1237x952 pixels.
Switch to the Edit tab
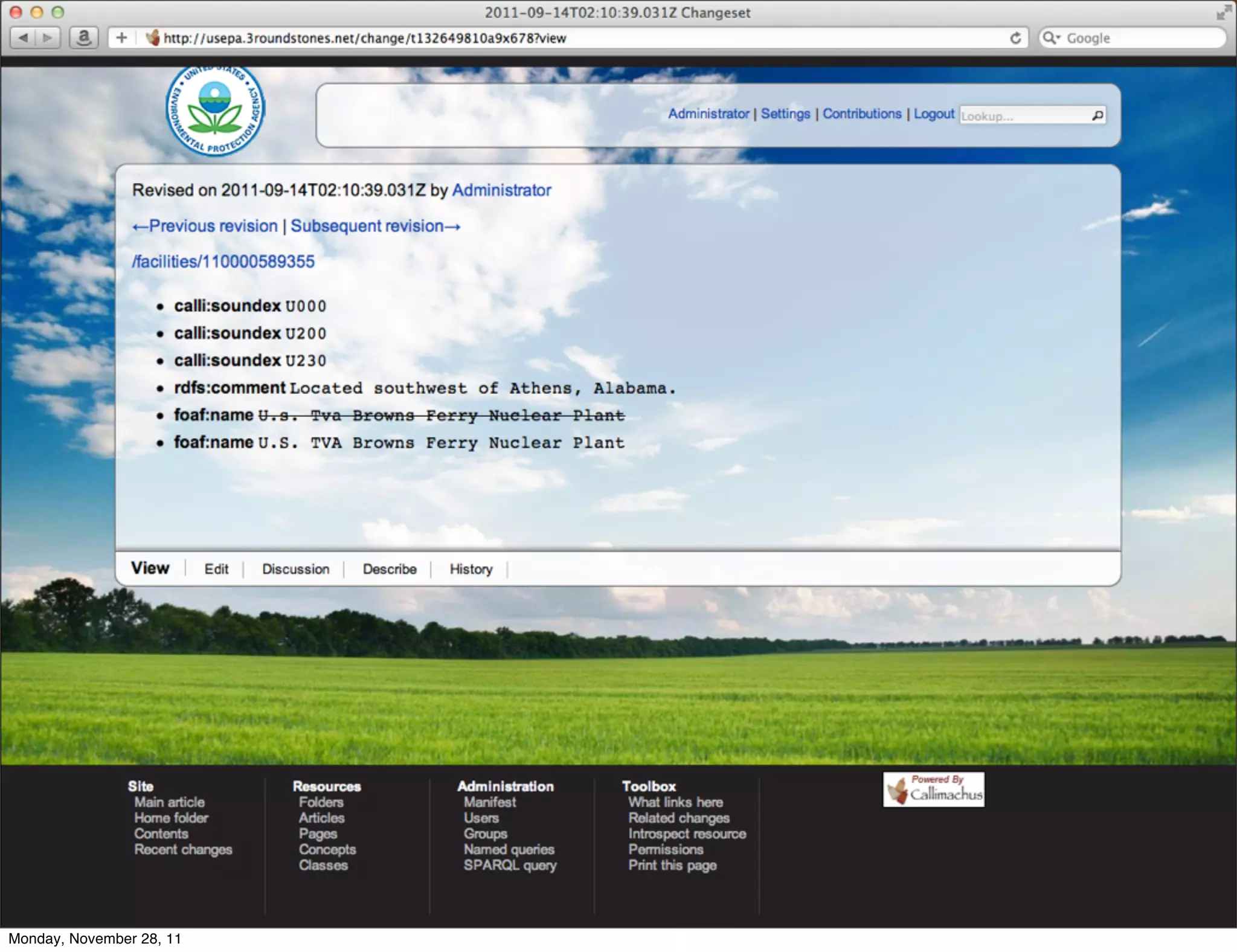(216, 569)
